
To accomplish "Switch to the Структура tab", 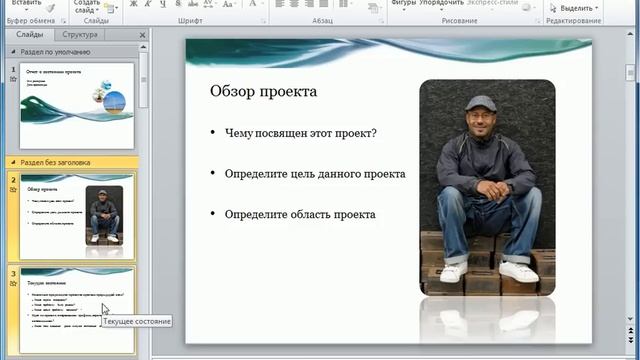I will pyautogui.click(x=80, y=35).
